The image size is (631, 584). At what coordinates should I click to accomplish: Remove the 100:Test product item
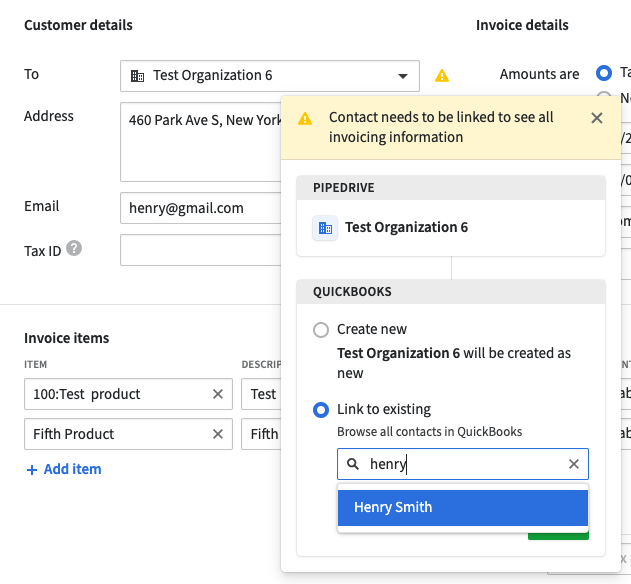[x=218, y=394]
